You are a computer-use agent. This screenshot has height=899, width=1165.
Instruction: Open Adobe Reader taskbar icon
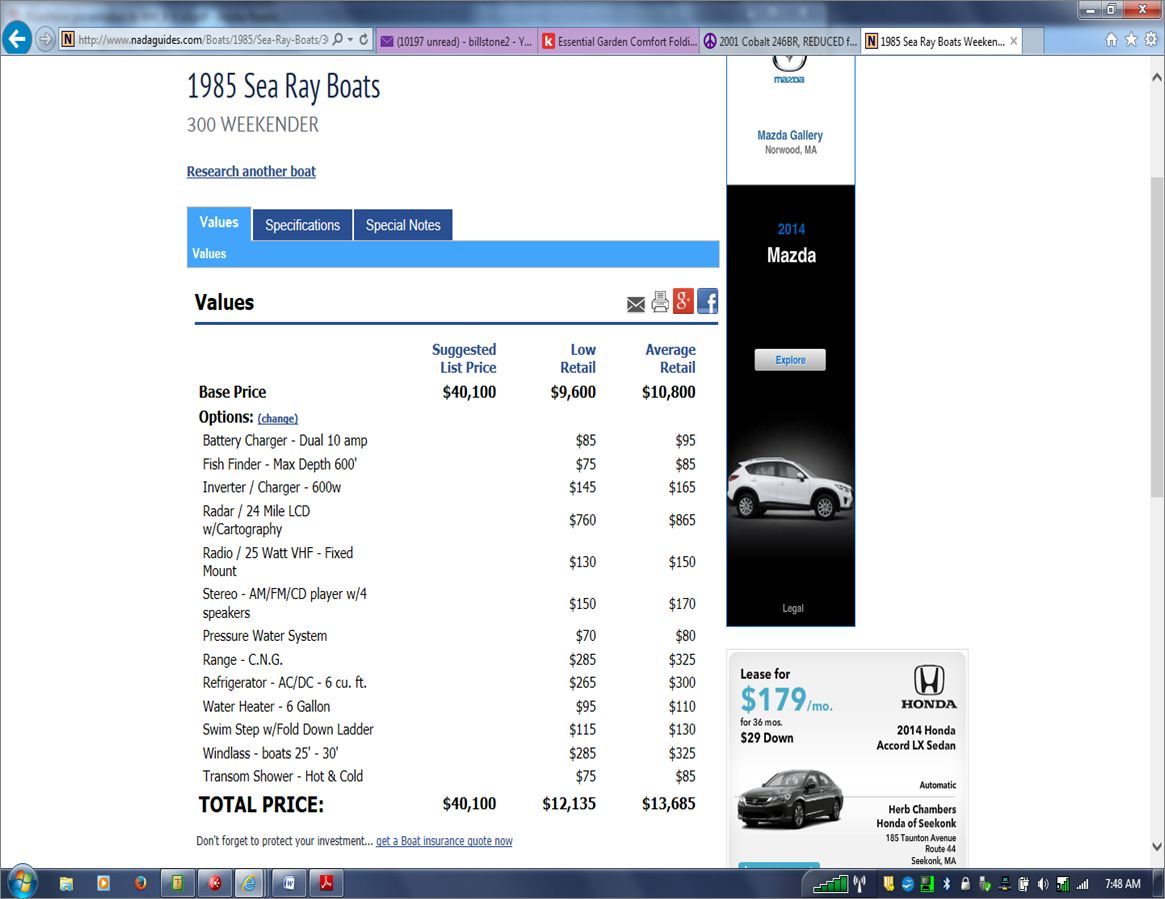326,883
